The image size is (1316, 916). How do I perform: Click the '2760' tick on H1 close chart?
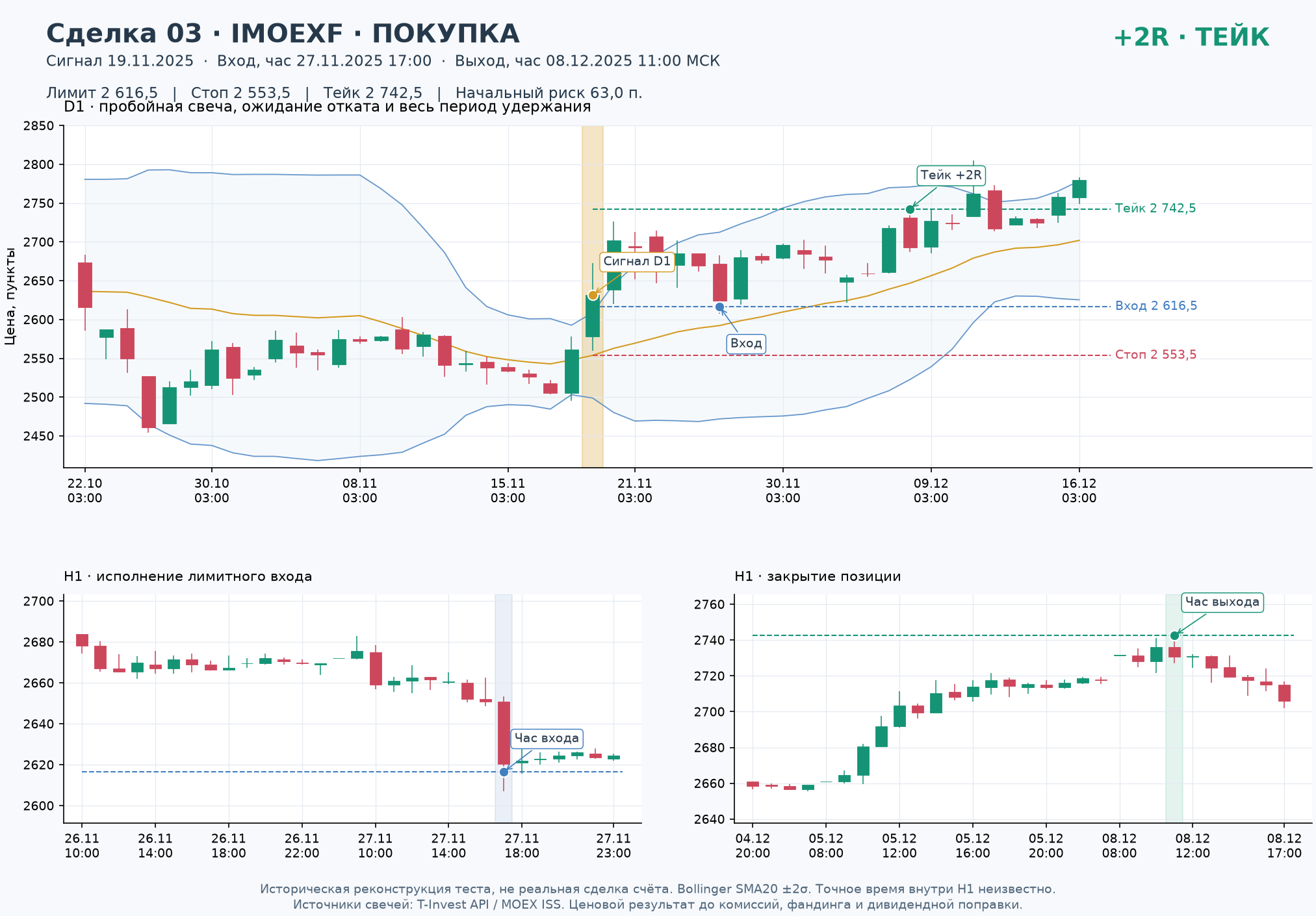click(709, 605)
